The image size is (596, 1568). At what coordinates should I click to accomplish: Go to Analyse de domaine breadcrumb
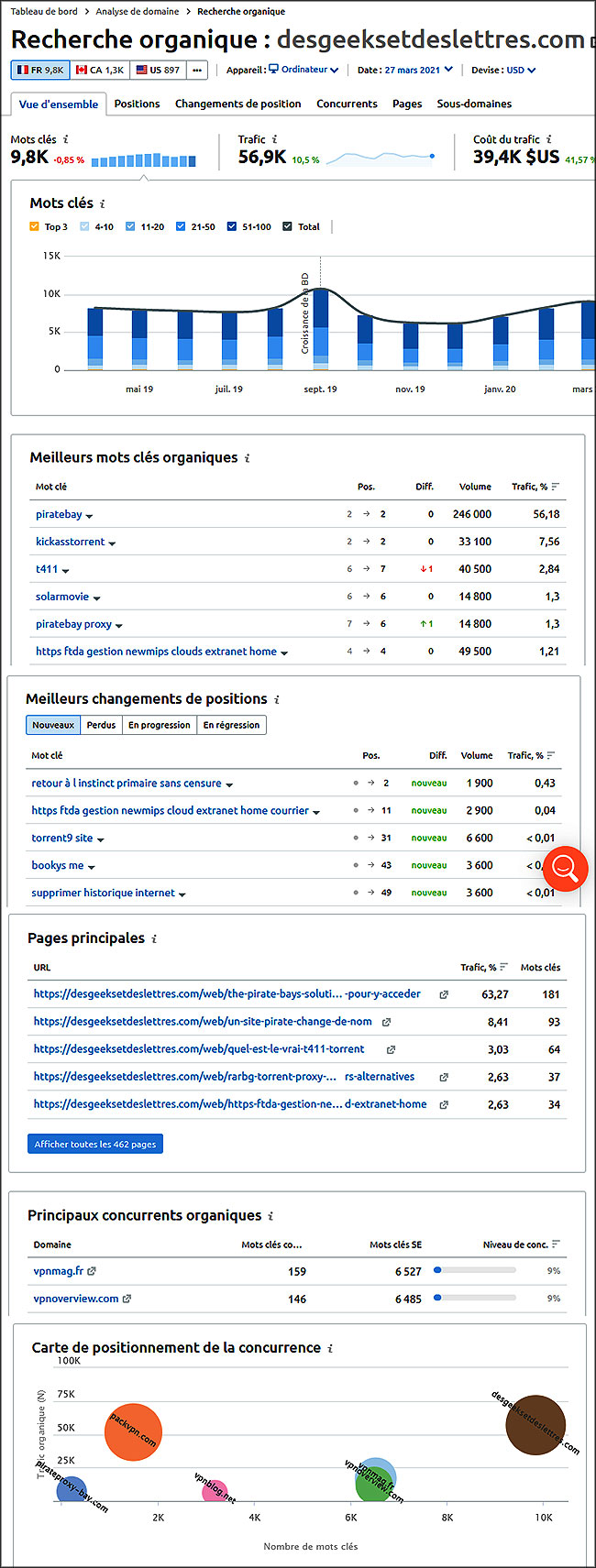pyautogui.click(x=138, y=12)
